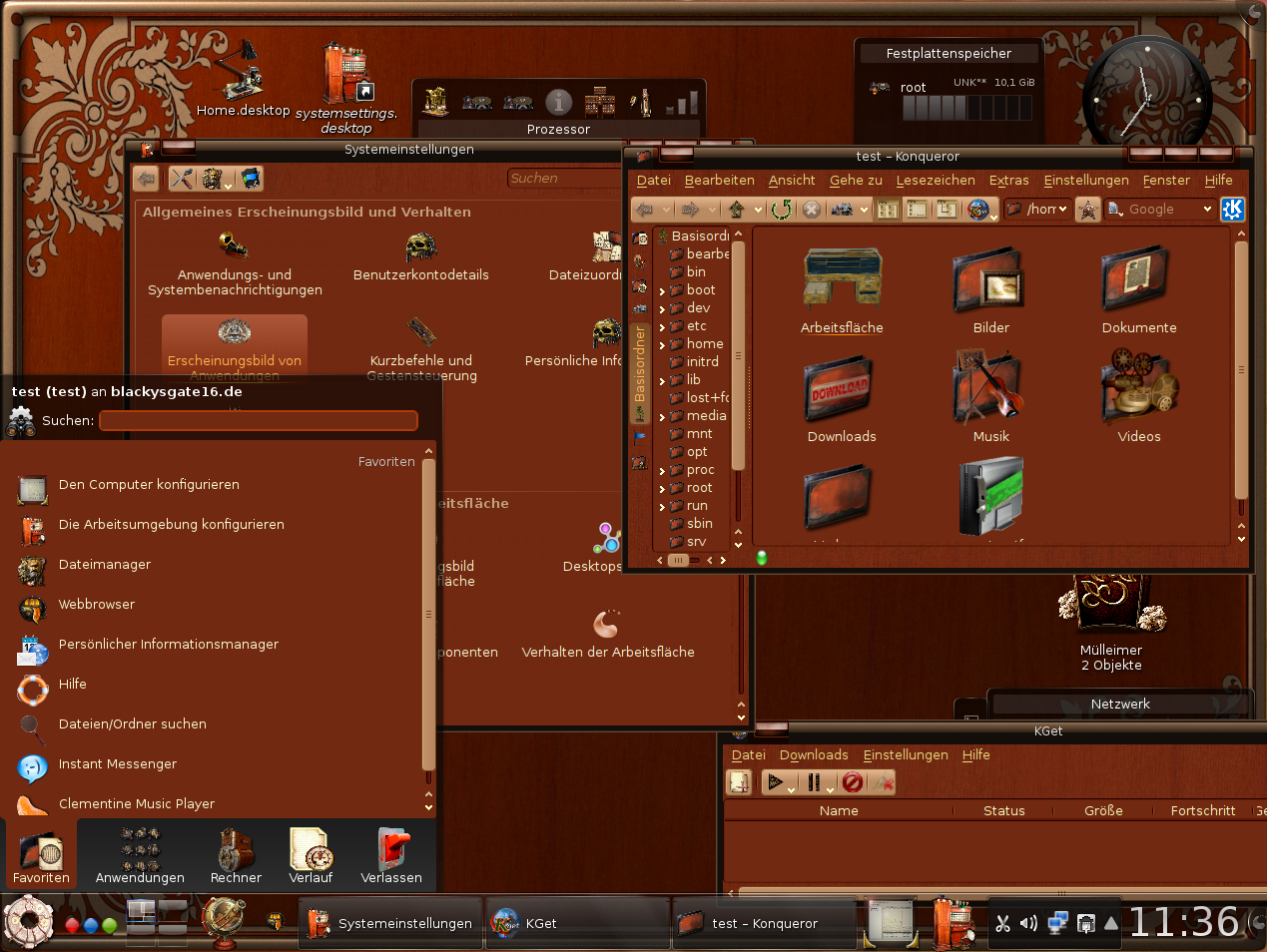
Task: Click the Google search field in Konqueror
Action: coord(1162,210)
